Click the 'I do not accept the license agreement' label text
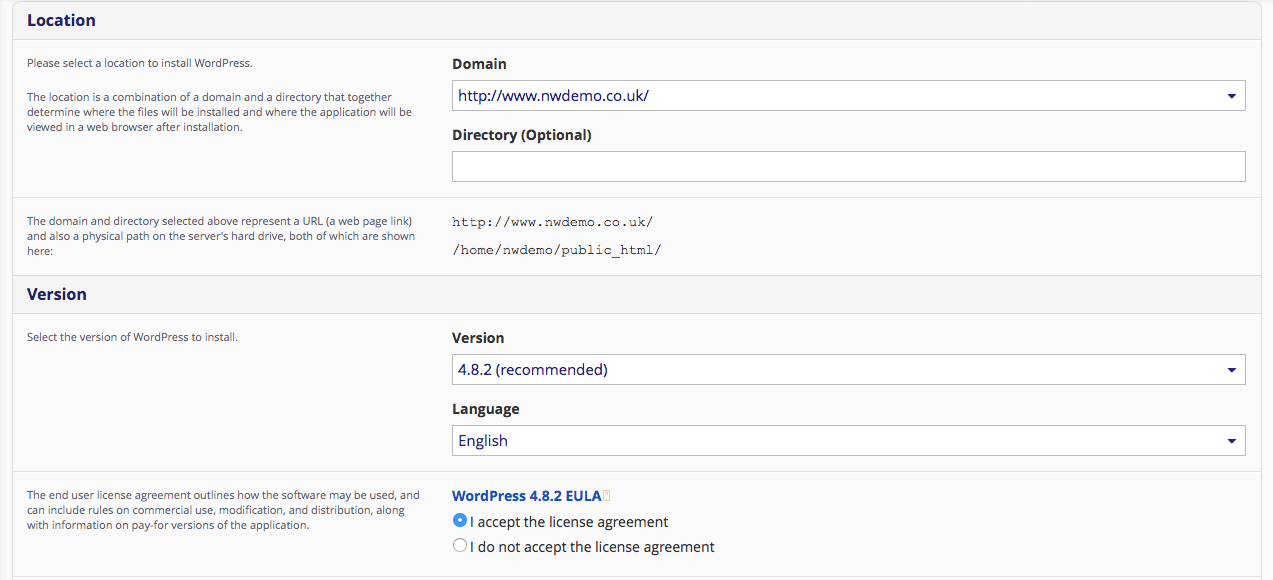The width and height of the screenshot is (1273, 580). pyautogui.click(x=592, y=547)
